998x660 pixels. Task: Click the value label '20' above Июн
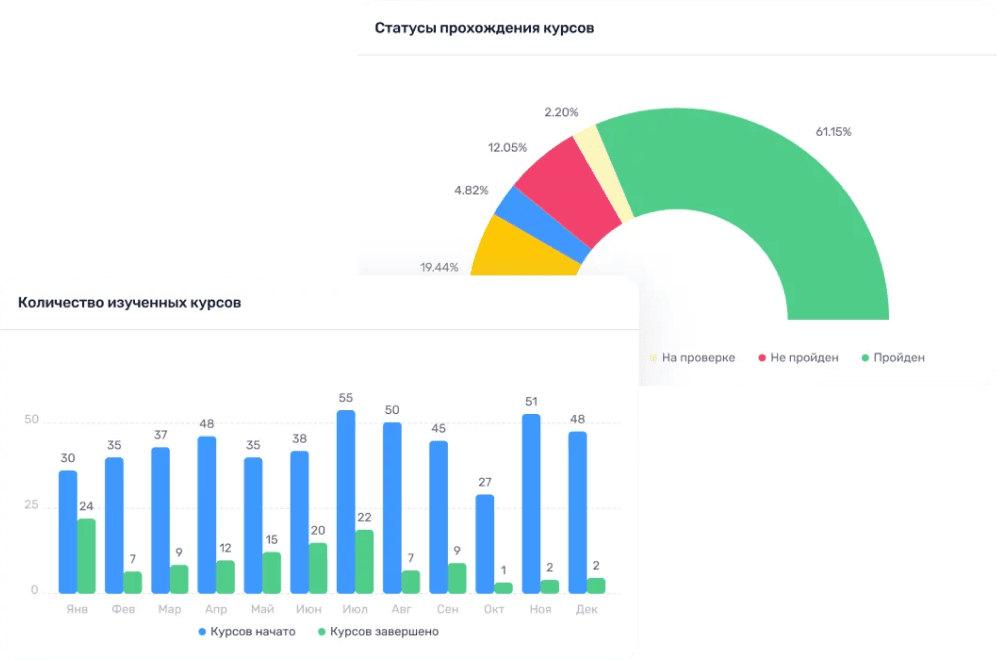tap(318, 531)
